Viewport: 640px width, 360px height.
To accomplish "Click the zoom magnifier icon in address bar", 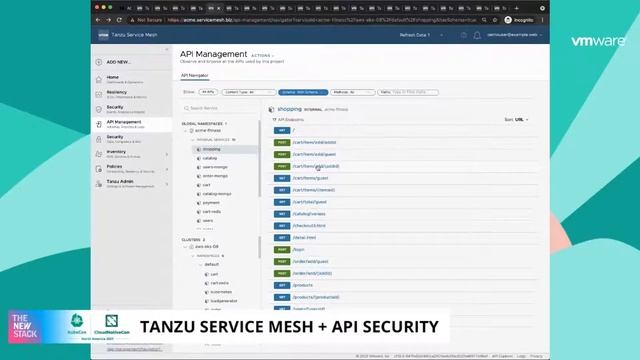I will (484, 20).
